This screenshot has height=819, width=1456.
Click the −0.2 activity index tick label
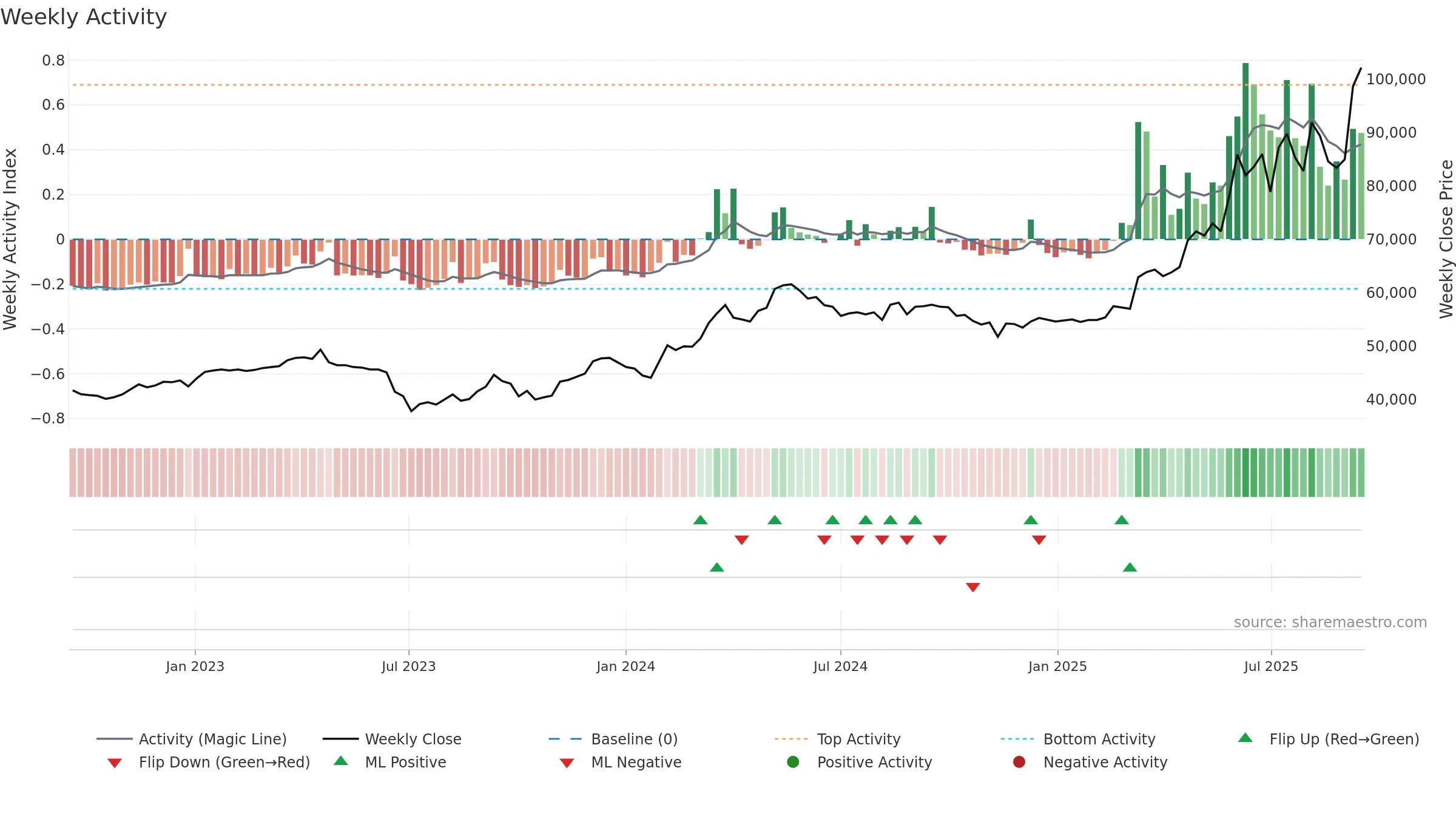[48, 284]
